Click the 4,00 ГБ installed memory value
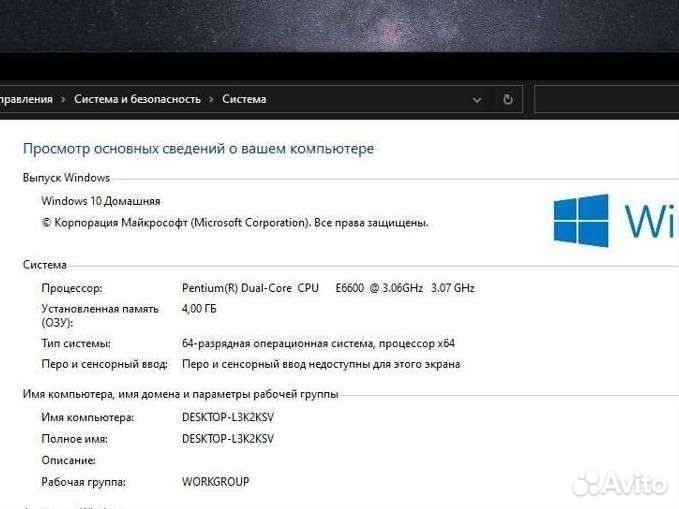679x509 pixels. 199,309
